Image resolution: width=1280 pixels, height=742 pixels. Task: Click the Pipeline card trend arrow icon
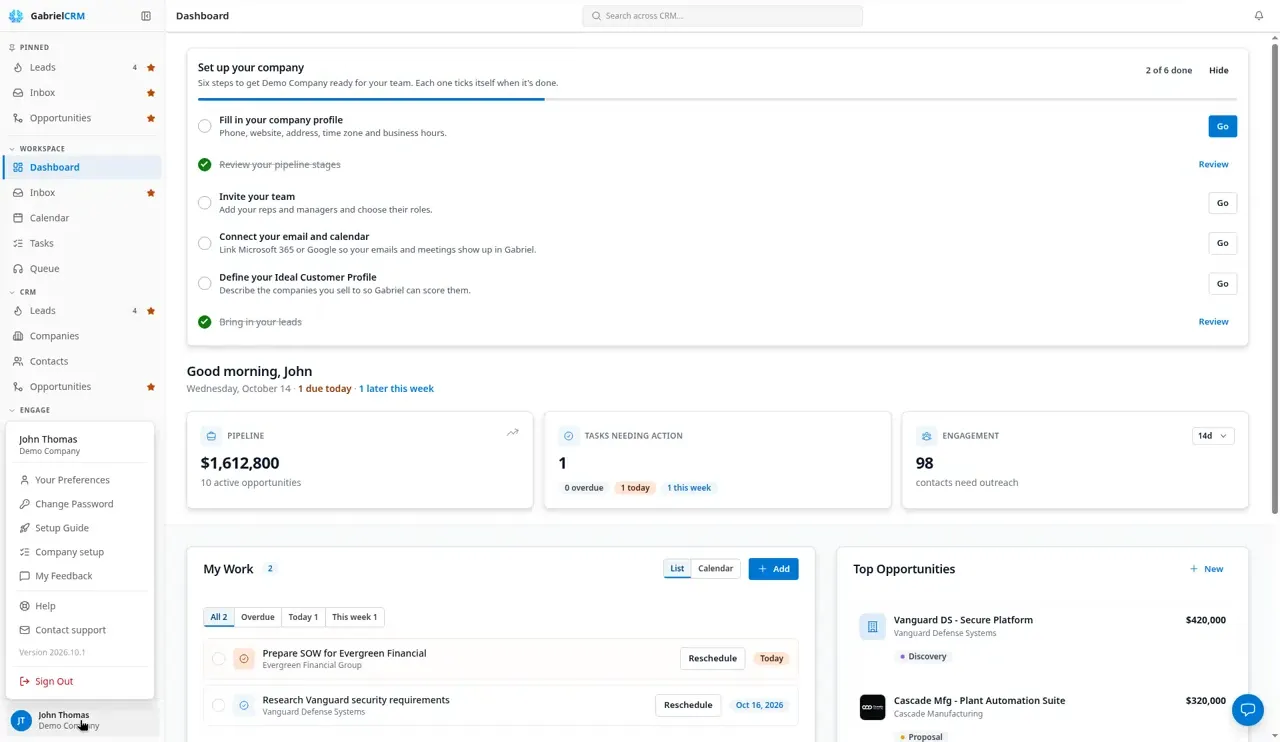click(x=513, y=433)
